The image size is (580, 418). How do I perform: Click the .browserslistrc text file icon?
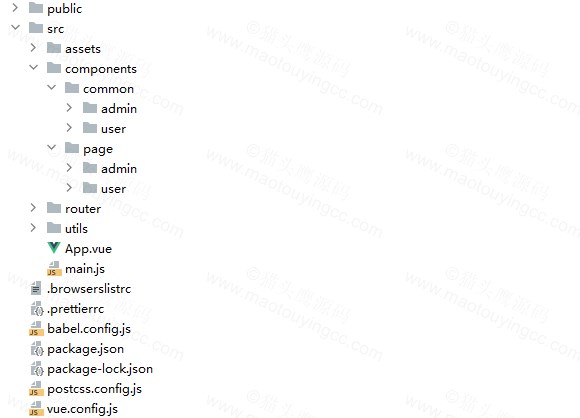[x=36, y=289]
